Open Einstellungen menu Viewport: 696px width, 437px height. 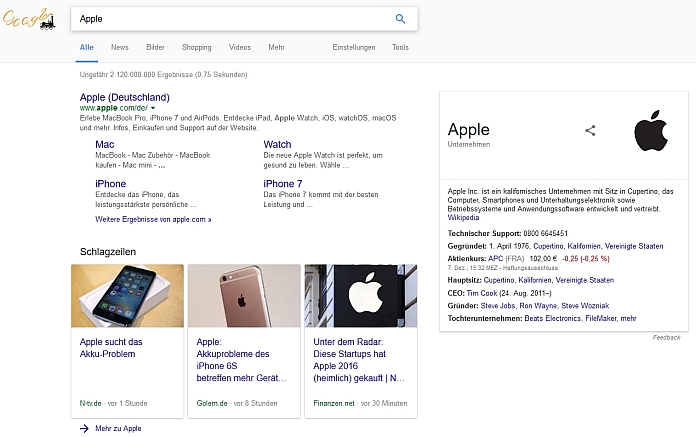tap(354, 47)
